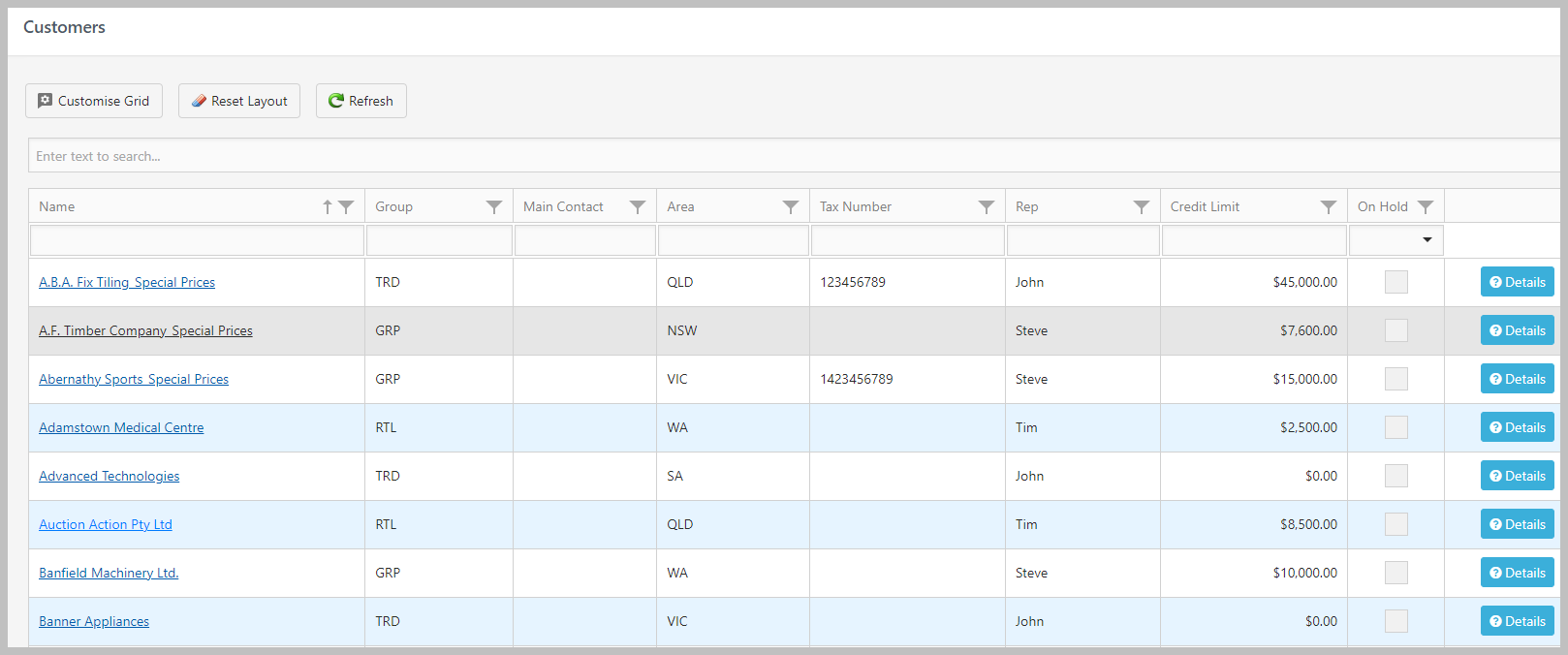Open the A.B.A. Fix Tiling Special Prices link

[127, 282]
